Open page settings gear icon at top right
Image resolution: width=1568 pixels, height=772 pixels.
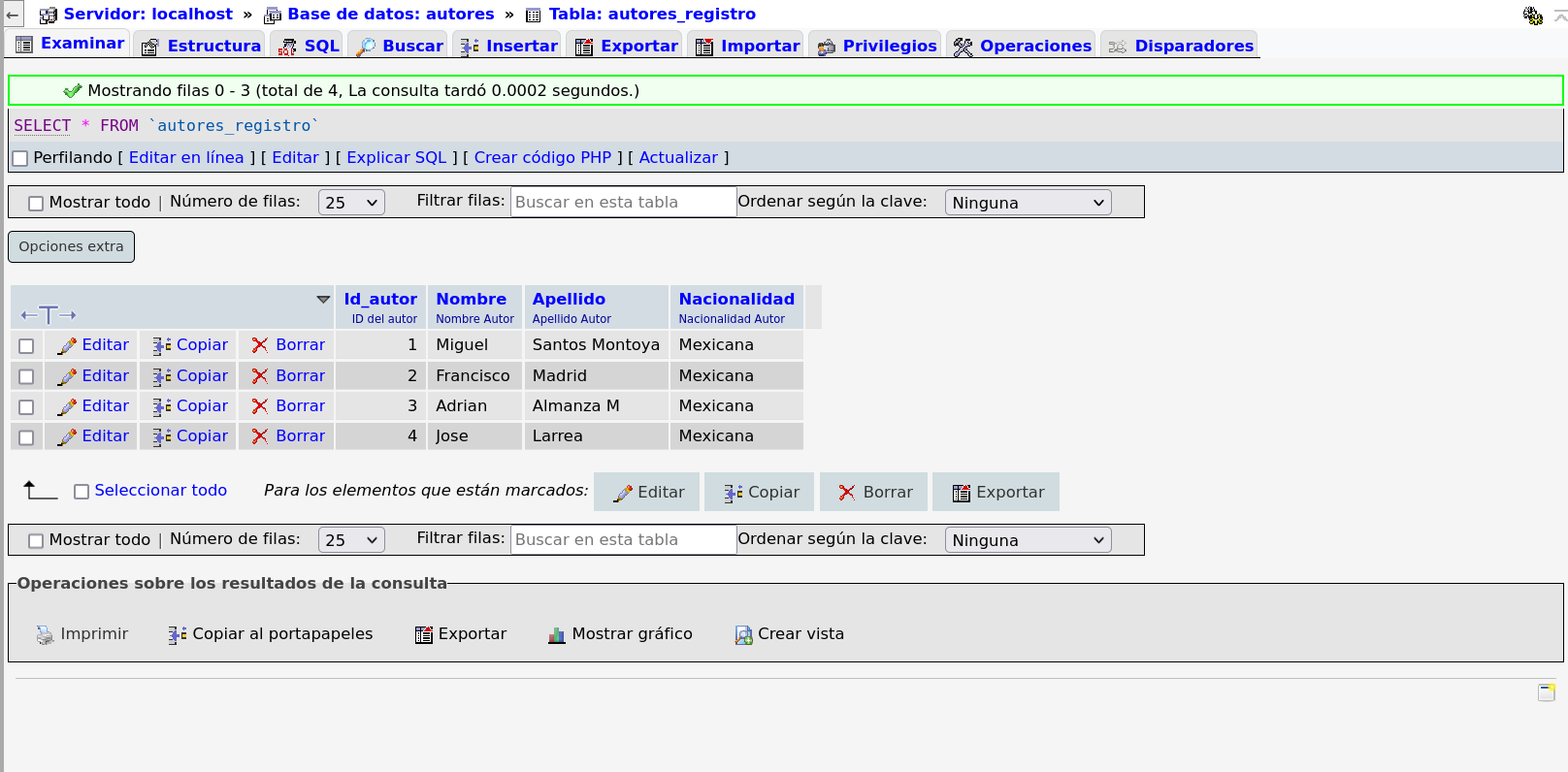(1533, 16)
